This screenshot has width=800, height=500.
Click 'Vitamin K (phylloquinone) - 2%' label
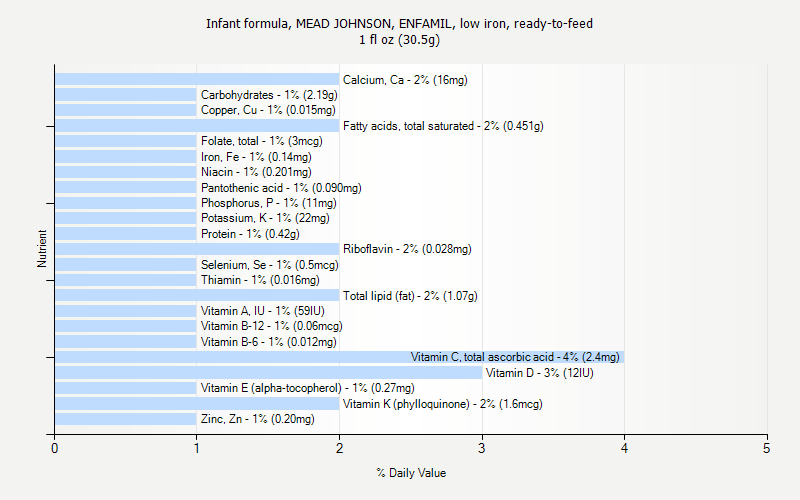(419, 404)
